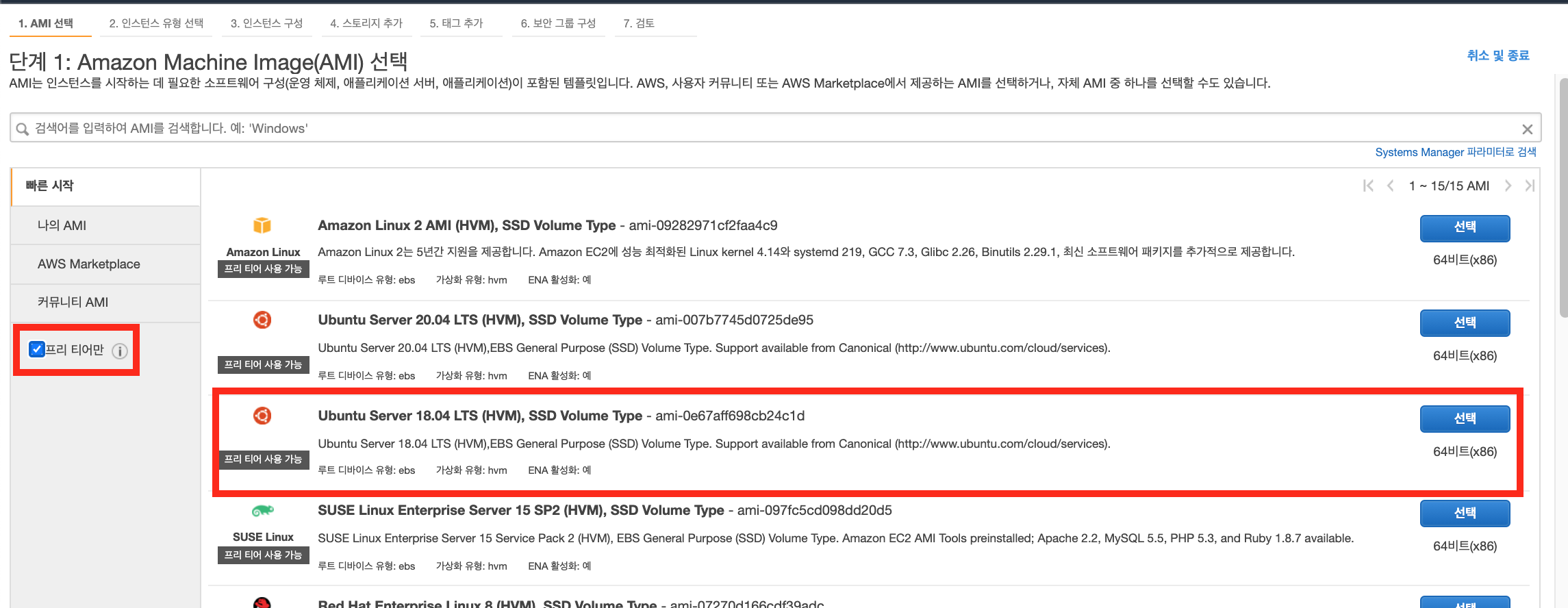Open the 4. 스토리지 추가 tab
The height and width of the screenshot is (608, 1568).
(366, 23)
